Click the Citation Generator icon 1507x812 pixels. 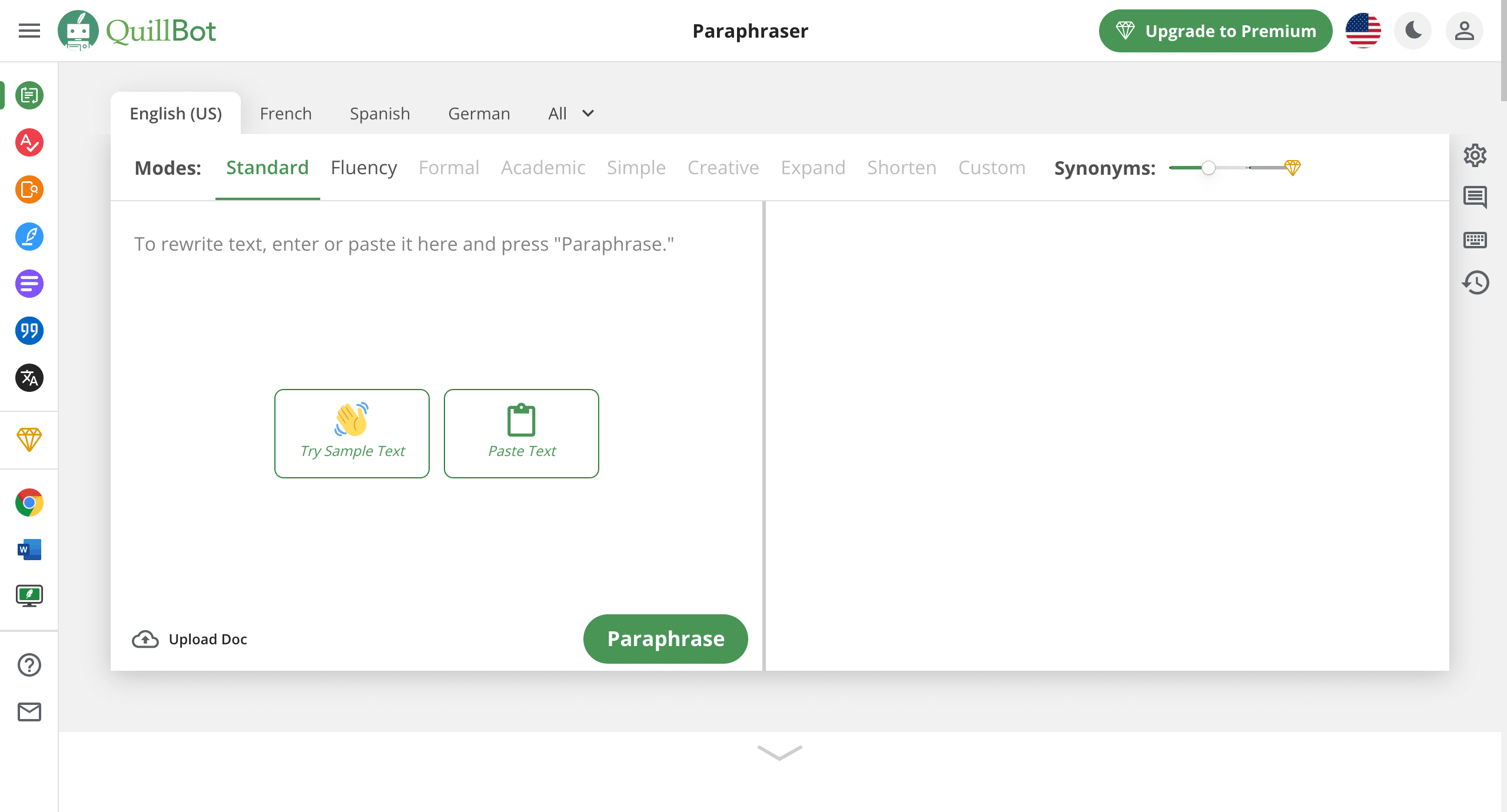coord(29,331)
